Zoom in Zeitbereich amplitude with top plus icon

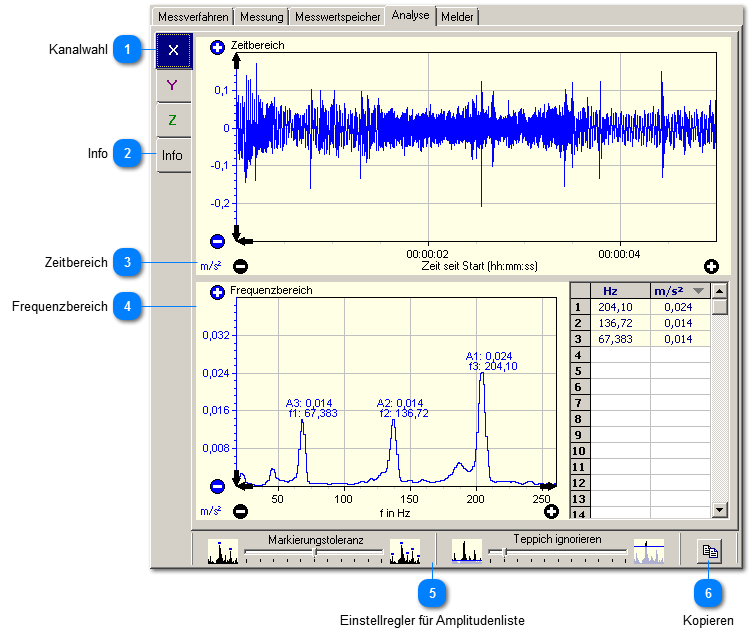click(217, 46)
